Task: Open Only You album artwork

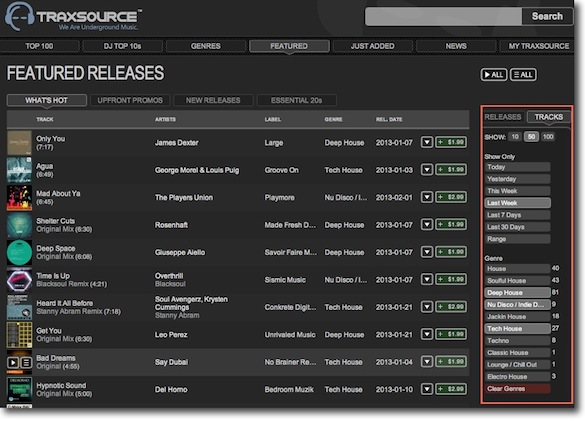Action: (x=19, y=143)
